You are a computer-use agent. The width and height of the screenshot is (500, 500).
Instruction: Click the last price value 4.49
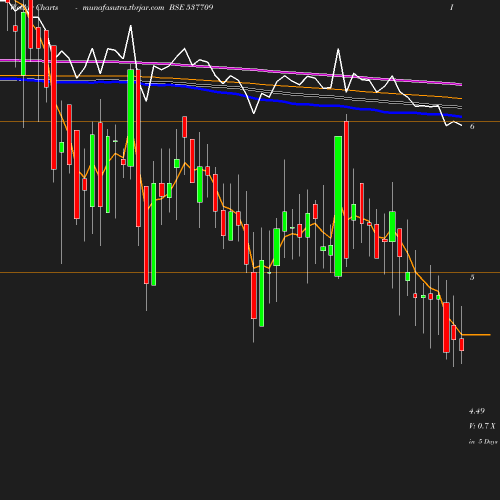point(477,411)
